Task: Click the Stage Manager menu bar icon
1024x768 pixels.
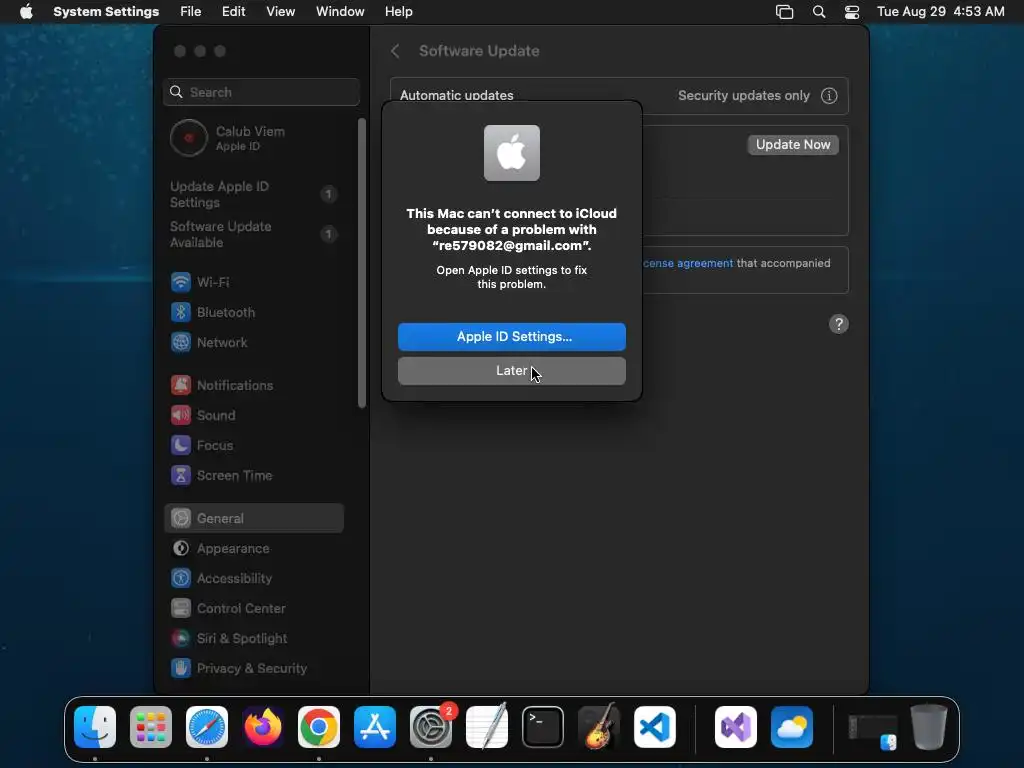Action: 784,12
